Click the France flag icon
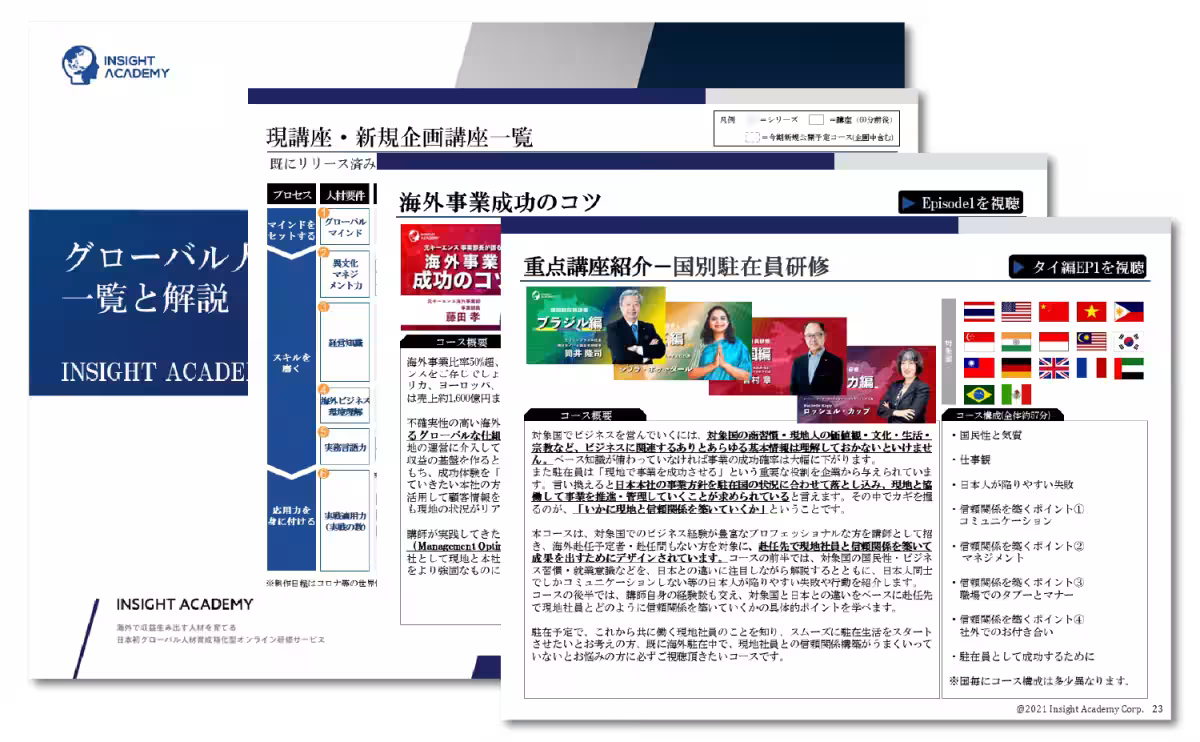The height and width of the screenshot is (742, 1200). pos(1091,367)
